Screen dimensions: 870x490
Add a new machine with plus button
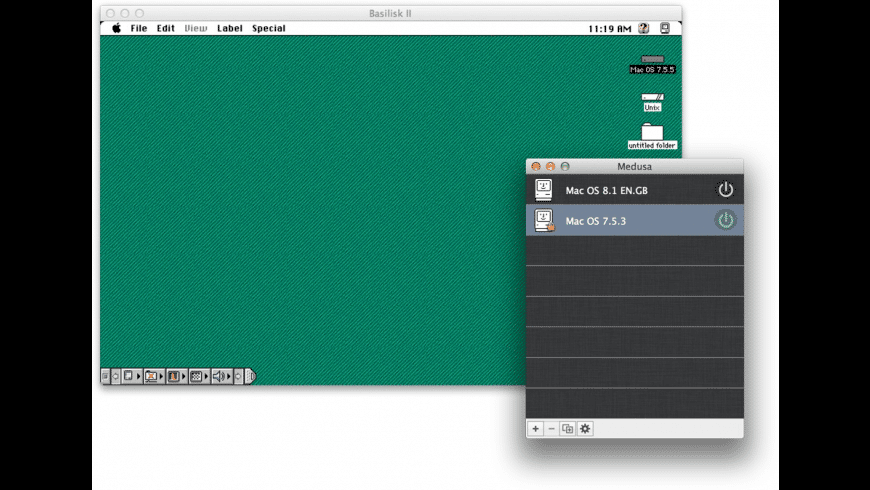pyautogui.click(x=535, y=428)
